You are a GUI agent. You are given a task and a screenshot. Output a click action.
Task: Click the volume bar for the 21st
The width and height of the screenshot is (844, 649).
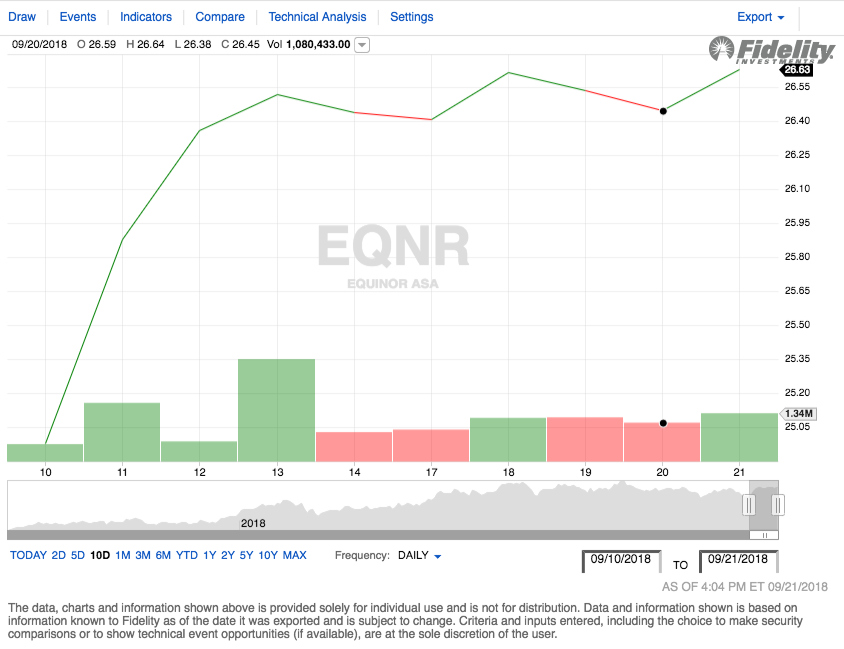pyautogui.click(x=740, y=438)
